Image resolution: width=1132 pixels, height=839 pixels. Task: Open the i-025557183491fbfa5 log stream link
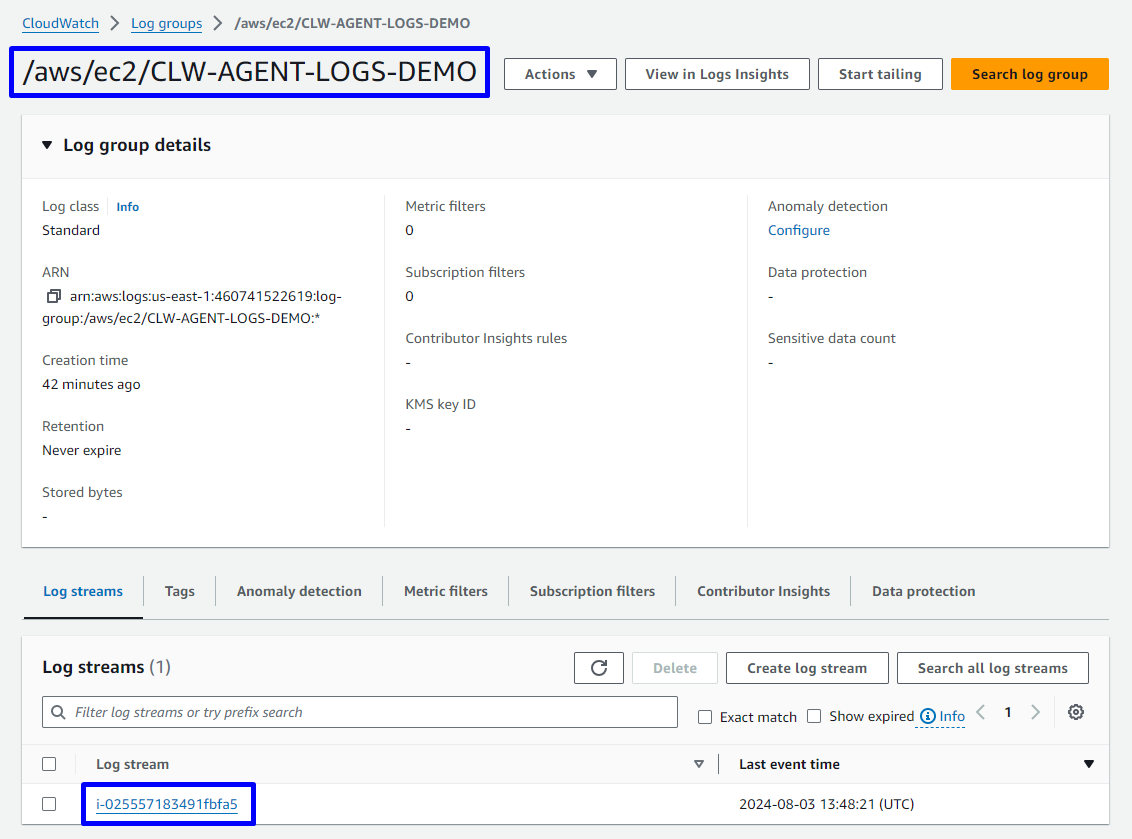tap(167, 804)
